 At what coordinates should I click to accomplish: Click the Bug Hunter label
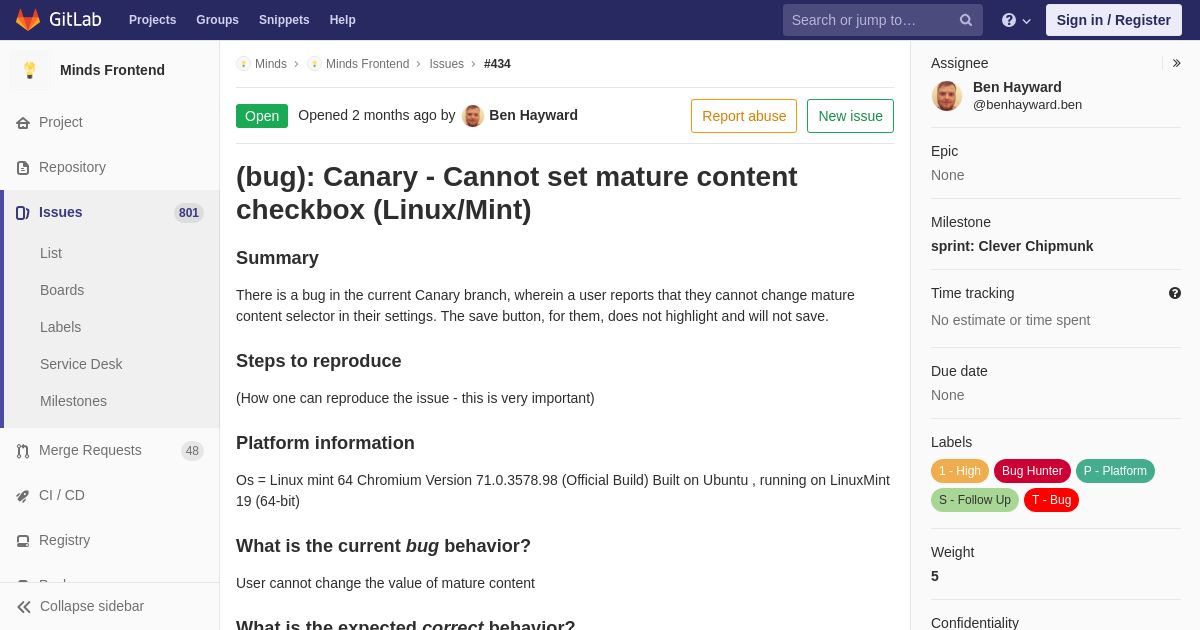click(1032, 471)
